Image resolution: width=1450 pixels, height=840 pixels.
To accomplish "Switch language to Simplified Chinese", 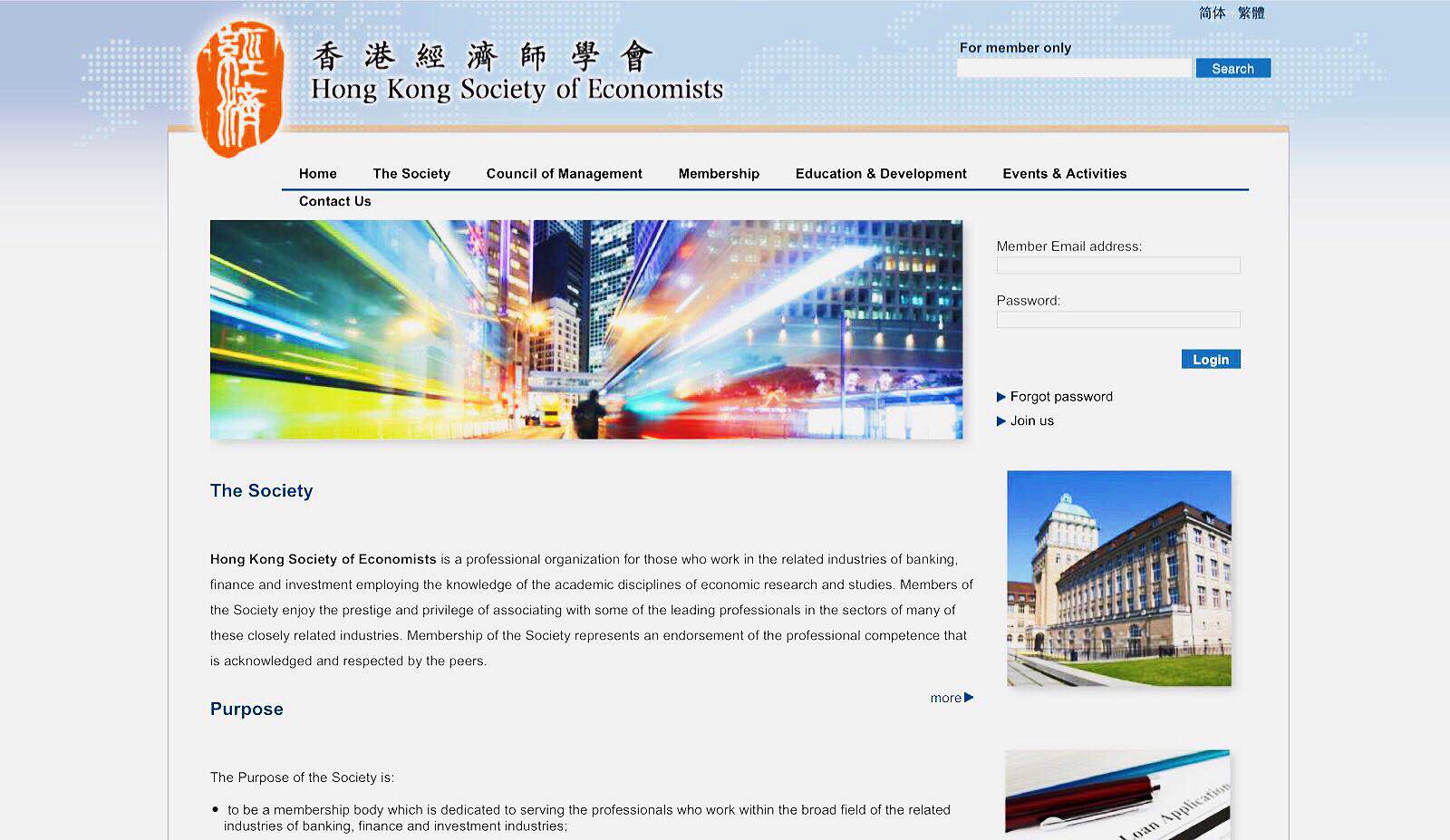I will 1212,13.
